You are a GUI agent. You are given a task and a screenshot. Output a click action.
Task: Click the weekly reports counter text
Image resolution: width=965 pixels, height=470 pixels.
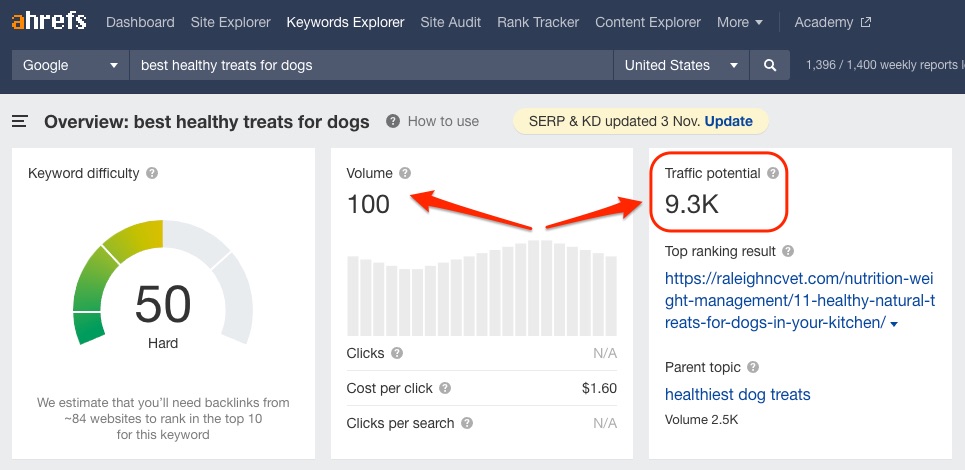(885, 65)
